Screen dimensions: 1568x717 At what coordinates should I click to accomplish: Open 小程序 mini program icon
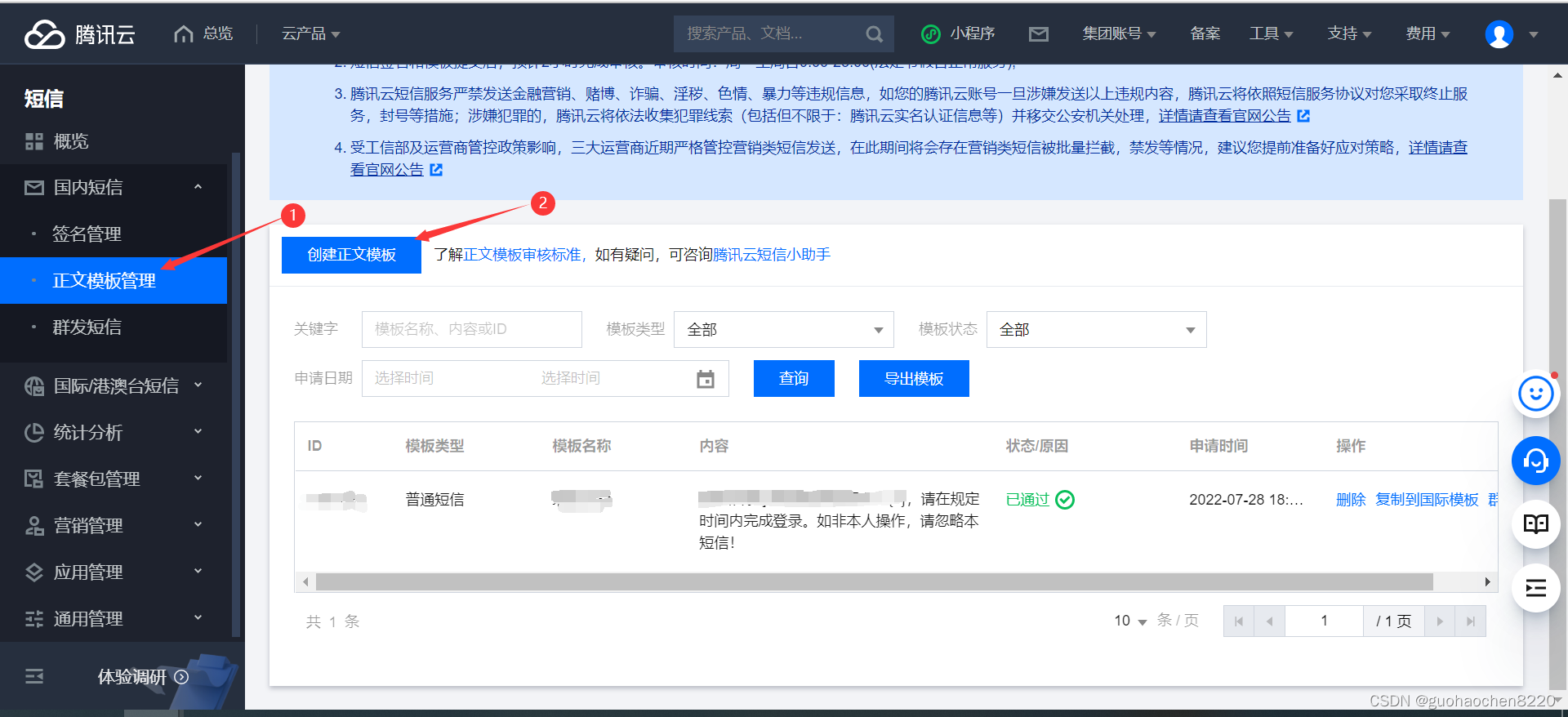click(930, 33)
